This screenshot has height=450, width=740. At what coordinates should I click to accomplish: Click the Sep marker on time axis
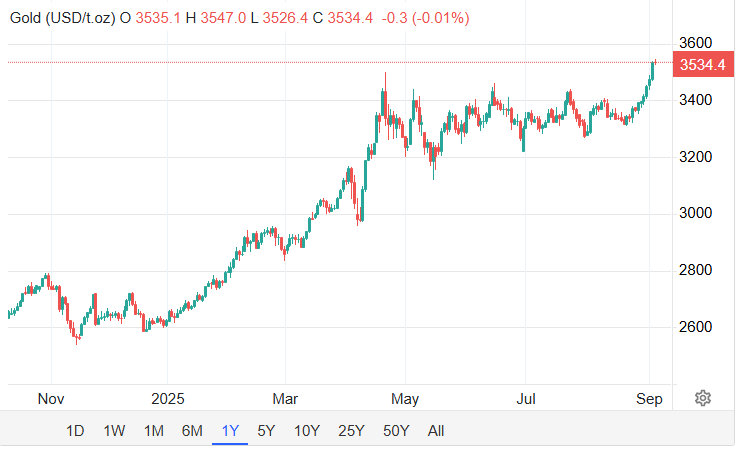[650, 398]
